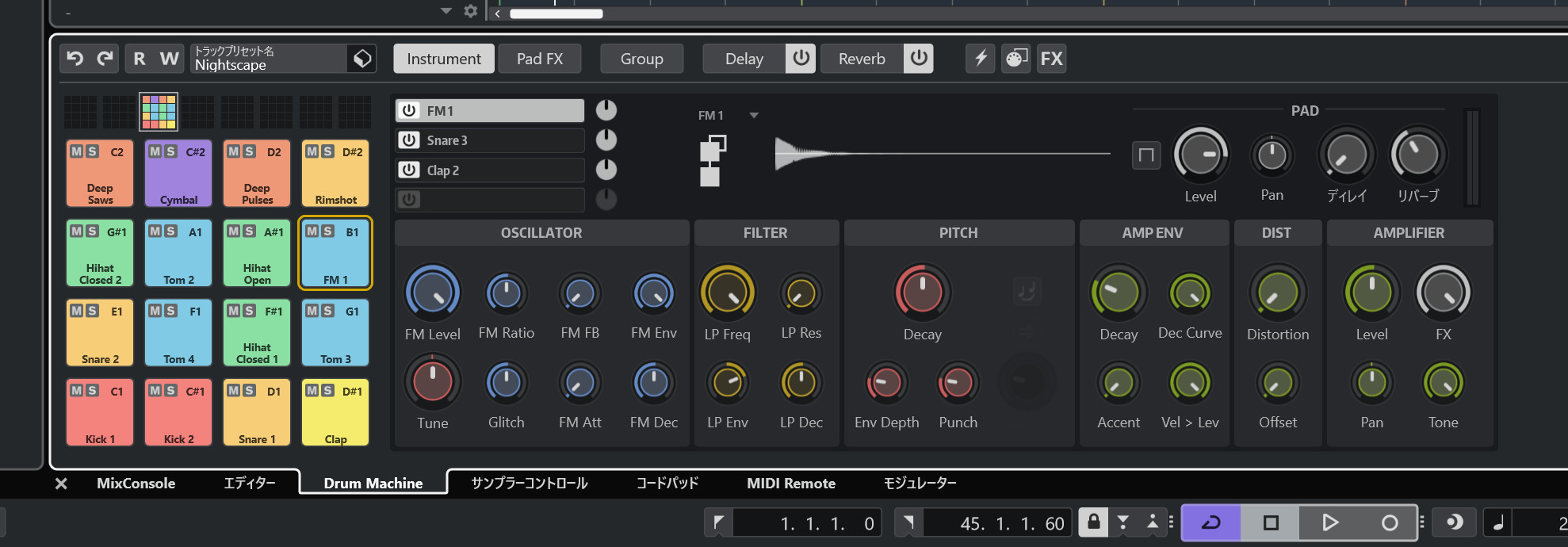Click the undo arrow icon
This screenshot has height=547, width=1568.
[x=75, y=59]
